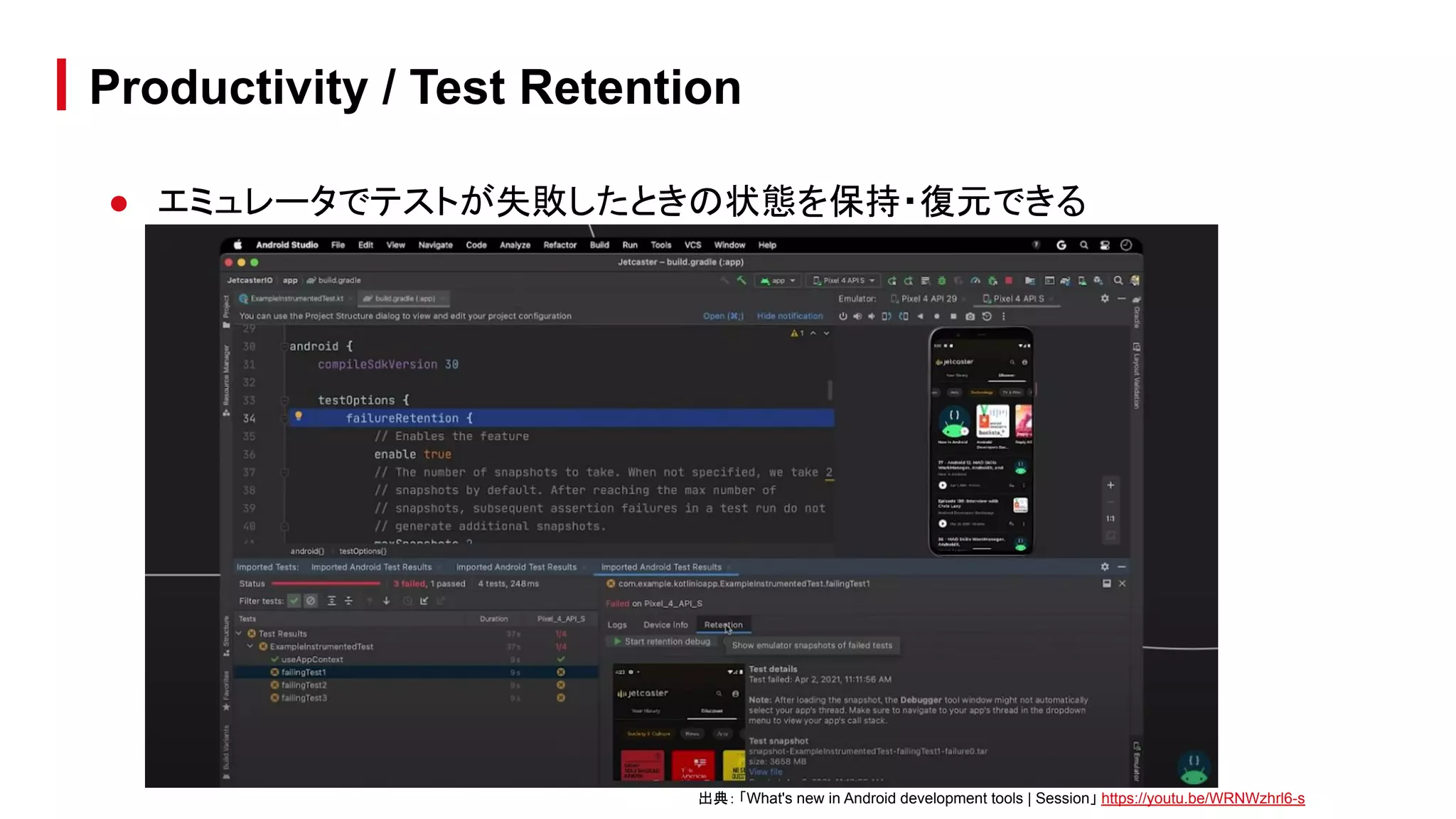
Task: Open emulator extended controls three-dot icon
Action: click(1004, 316)
